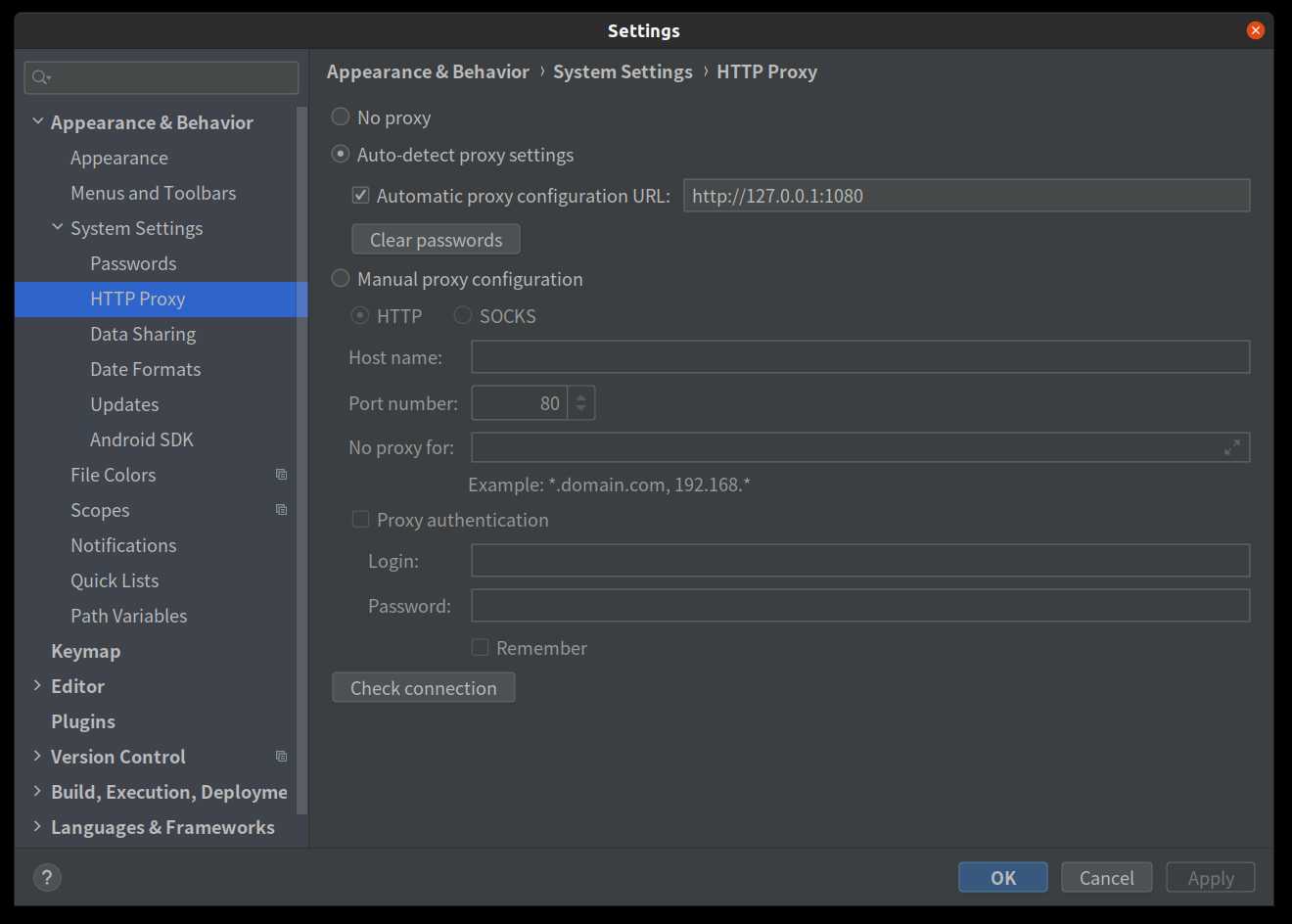Screen dimensions: 1292x924
Task: Click the Password text field
Action: point(860,605)
